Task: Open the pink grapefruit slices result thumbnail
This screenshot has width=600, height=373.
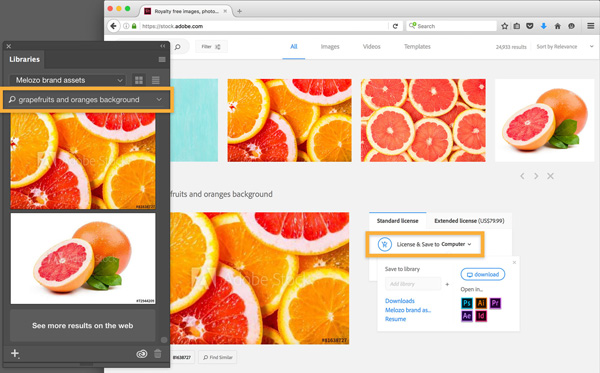Action: (423, 120)
